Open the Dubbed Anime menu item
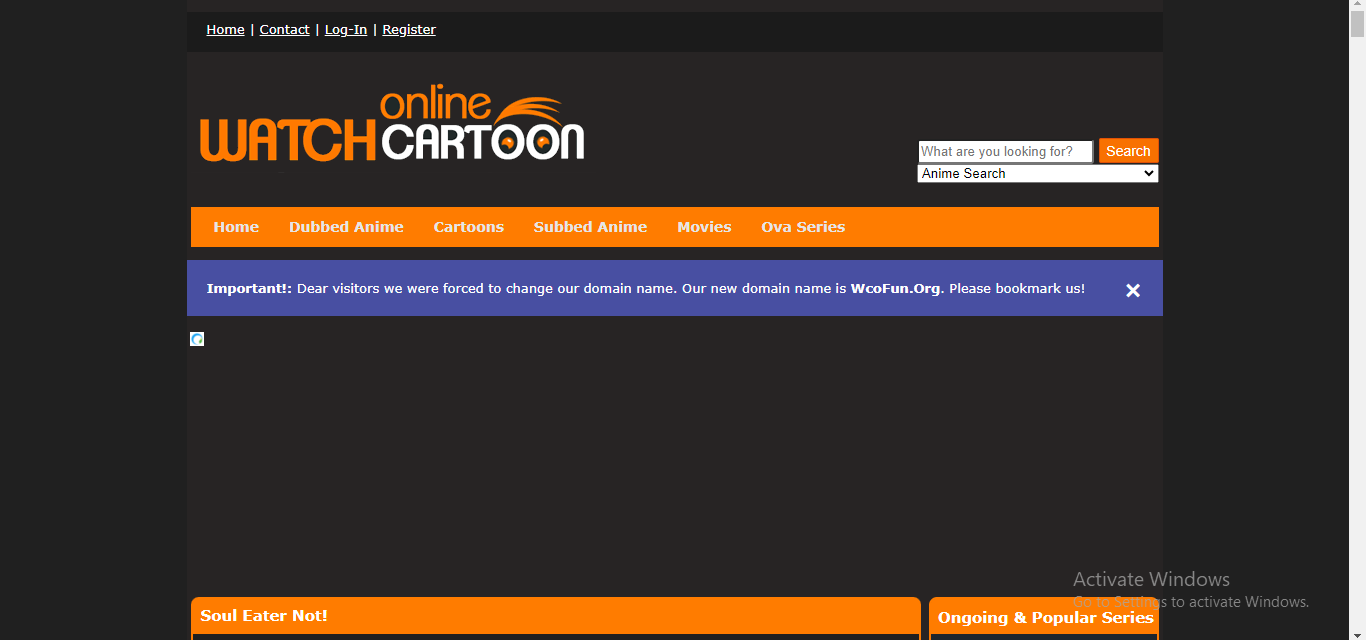This screenshot has width=1366, height=640. click(346, 227)
